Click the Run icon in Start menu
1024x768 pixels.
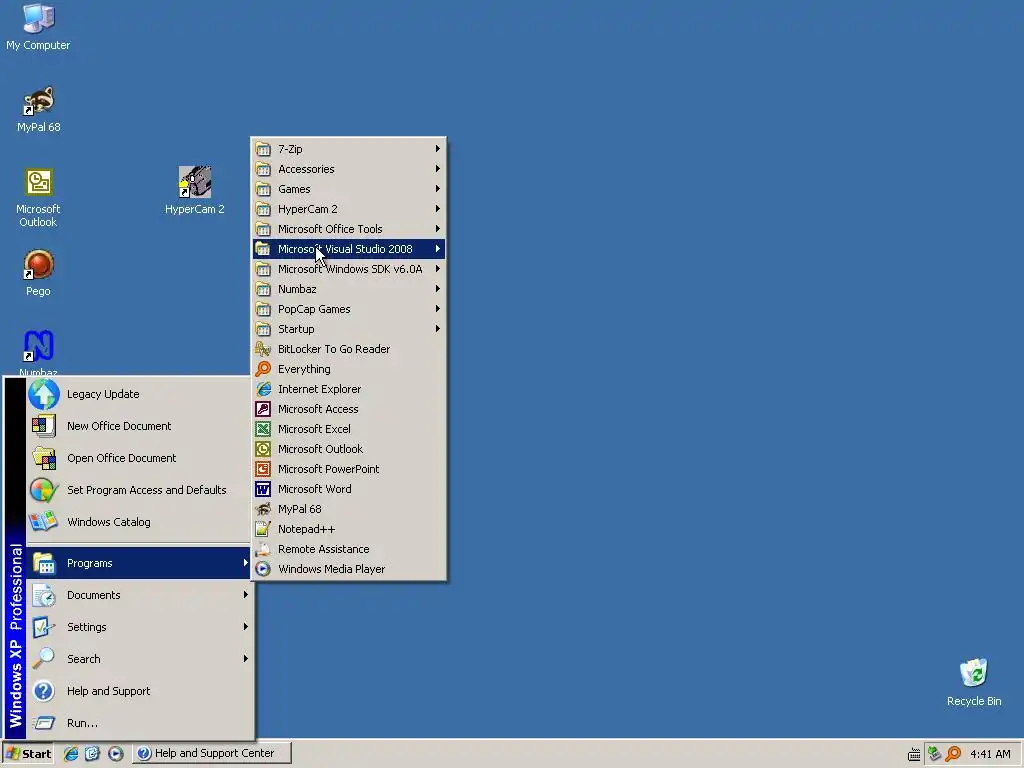44,723
